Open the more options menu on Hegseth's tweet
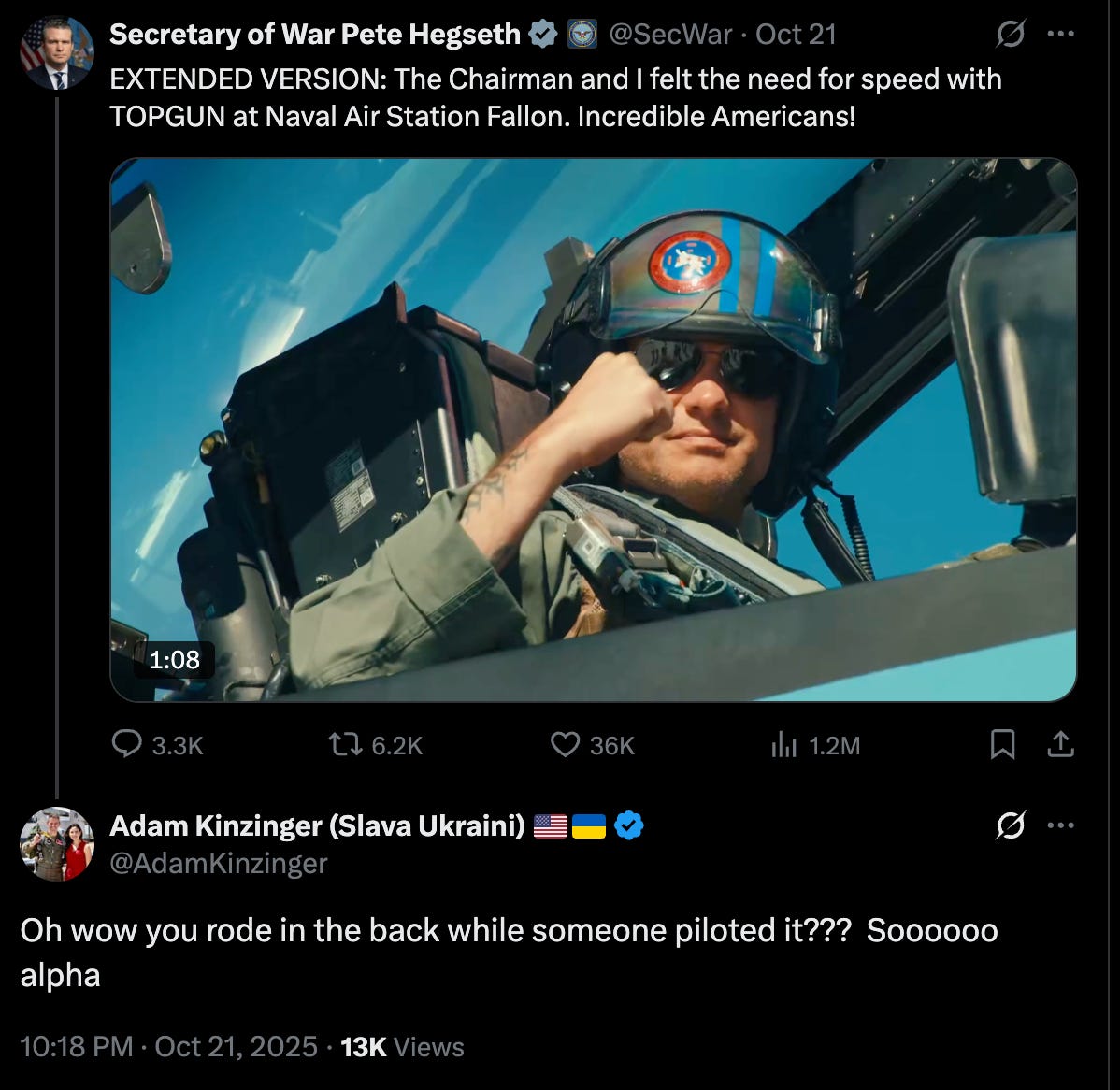Image resolution: width=1120 pixels, height=1090 pixels. click(x=1061, y=33)
